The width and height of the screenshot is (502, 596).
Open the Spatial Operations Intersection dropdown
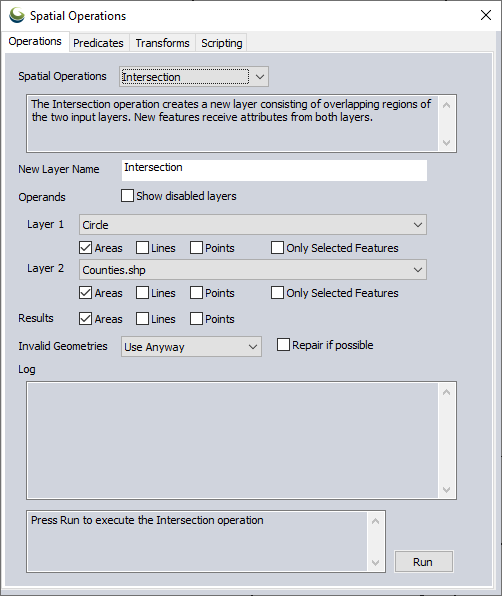194,77
